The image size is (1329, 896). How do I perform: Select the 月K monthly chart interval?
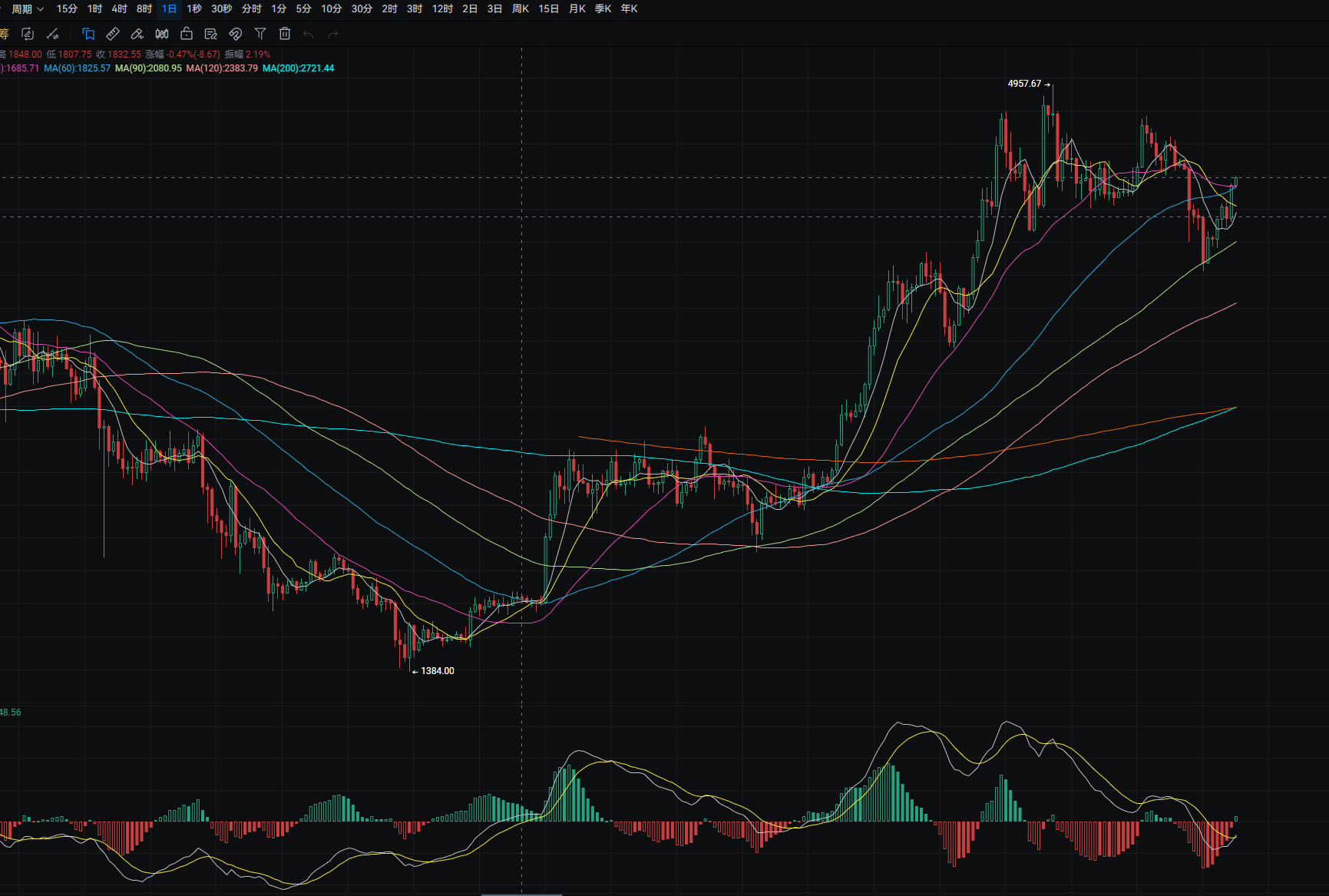click(x=577, y=9)
